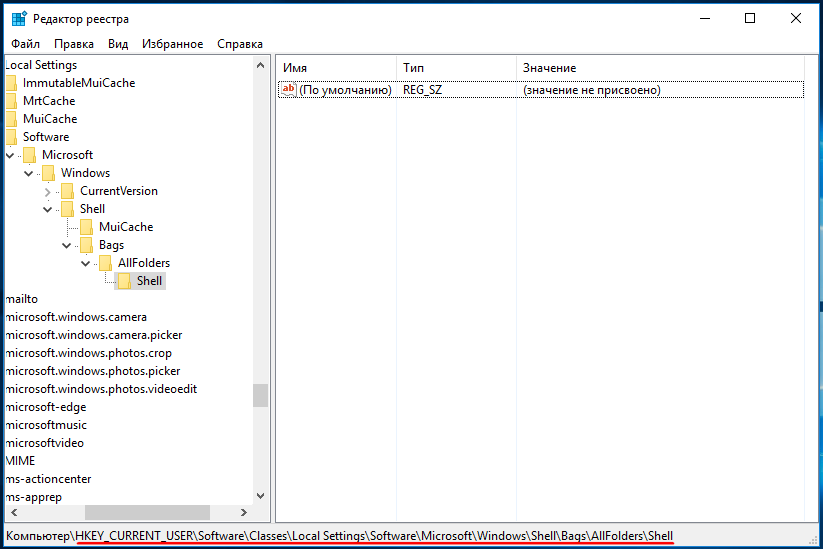Click the tree horizontal scrollbar thumb
The height and width of the screenshot is (549, 823).
[147, 512]
